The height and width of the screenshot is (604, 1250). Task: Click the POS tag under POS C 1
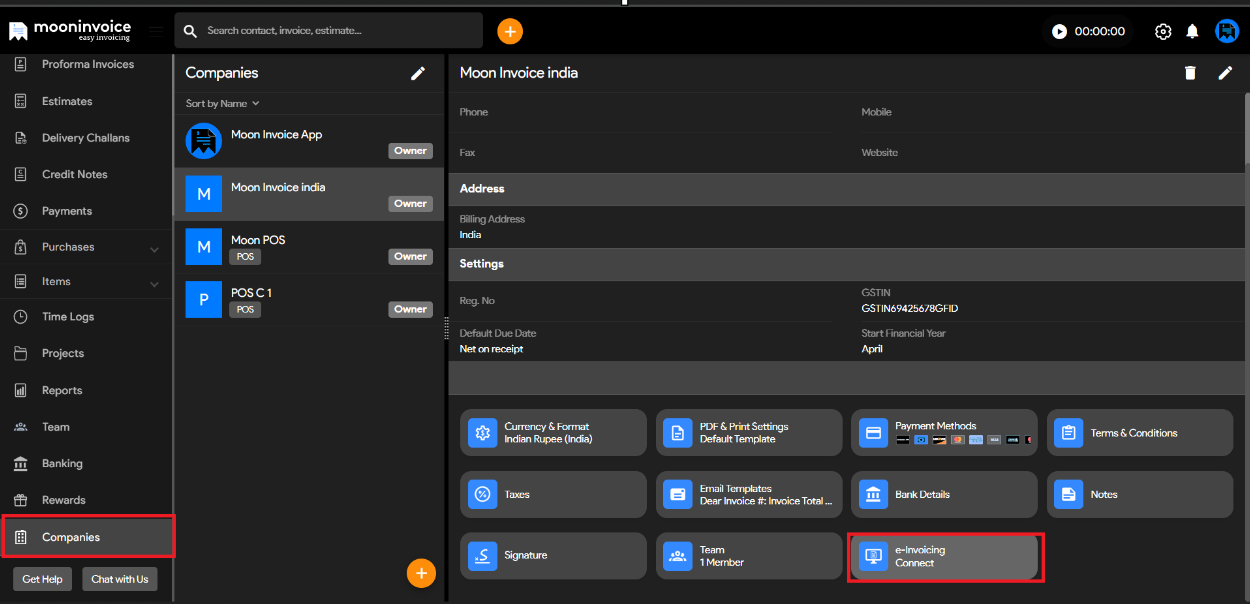click(x=245, y=310)
